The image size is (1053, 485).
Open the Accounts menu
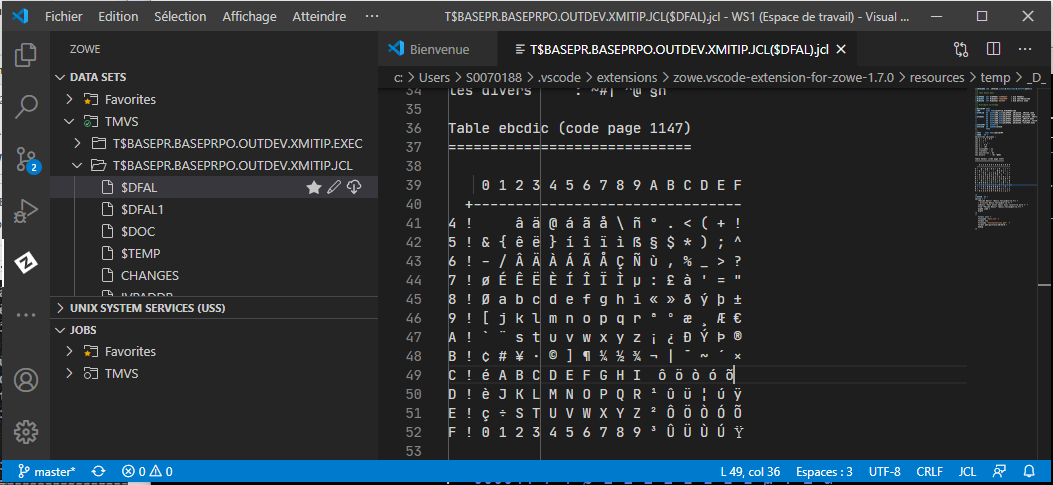point(25,380)
